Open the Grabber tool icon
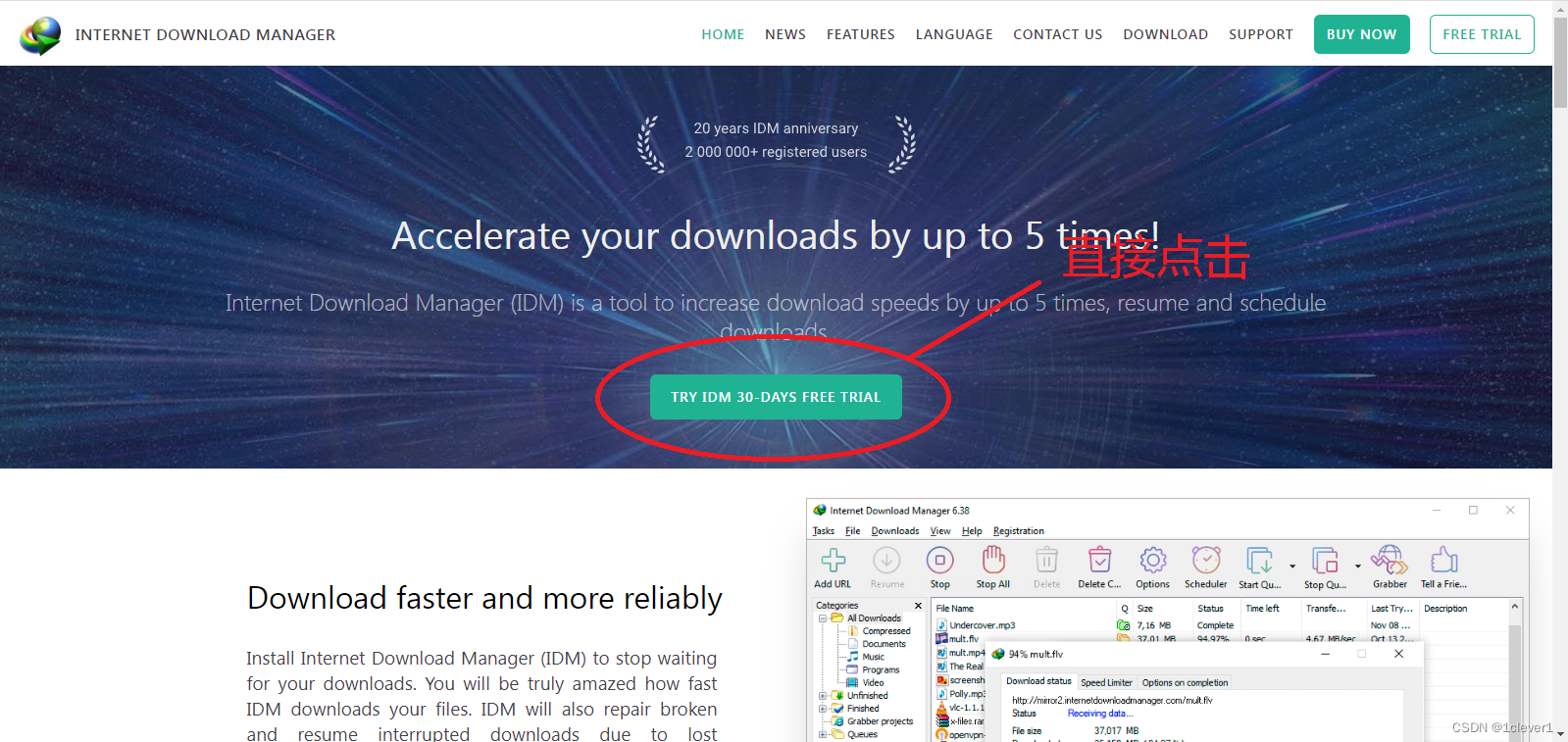Image resolution: width=1568 pixels, height=742 pixels. [1390, 560]
